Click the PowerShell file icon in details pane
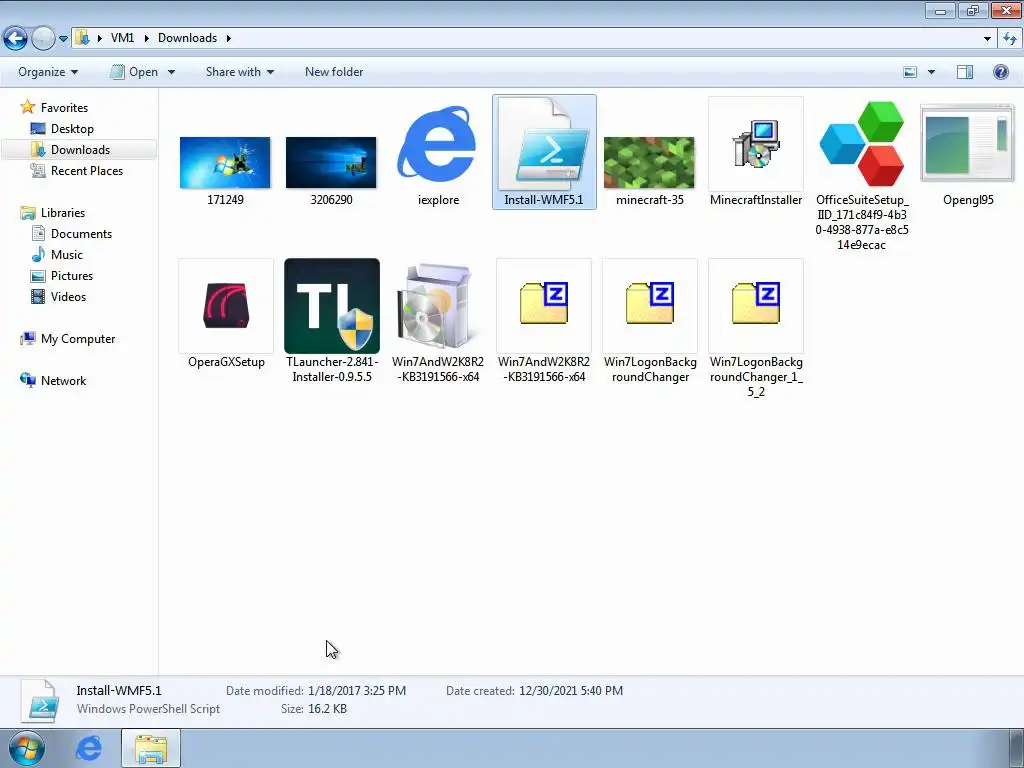1024x768 pixels. (x=39, y=701)
